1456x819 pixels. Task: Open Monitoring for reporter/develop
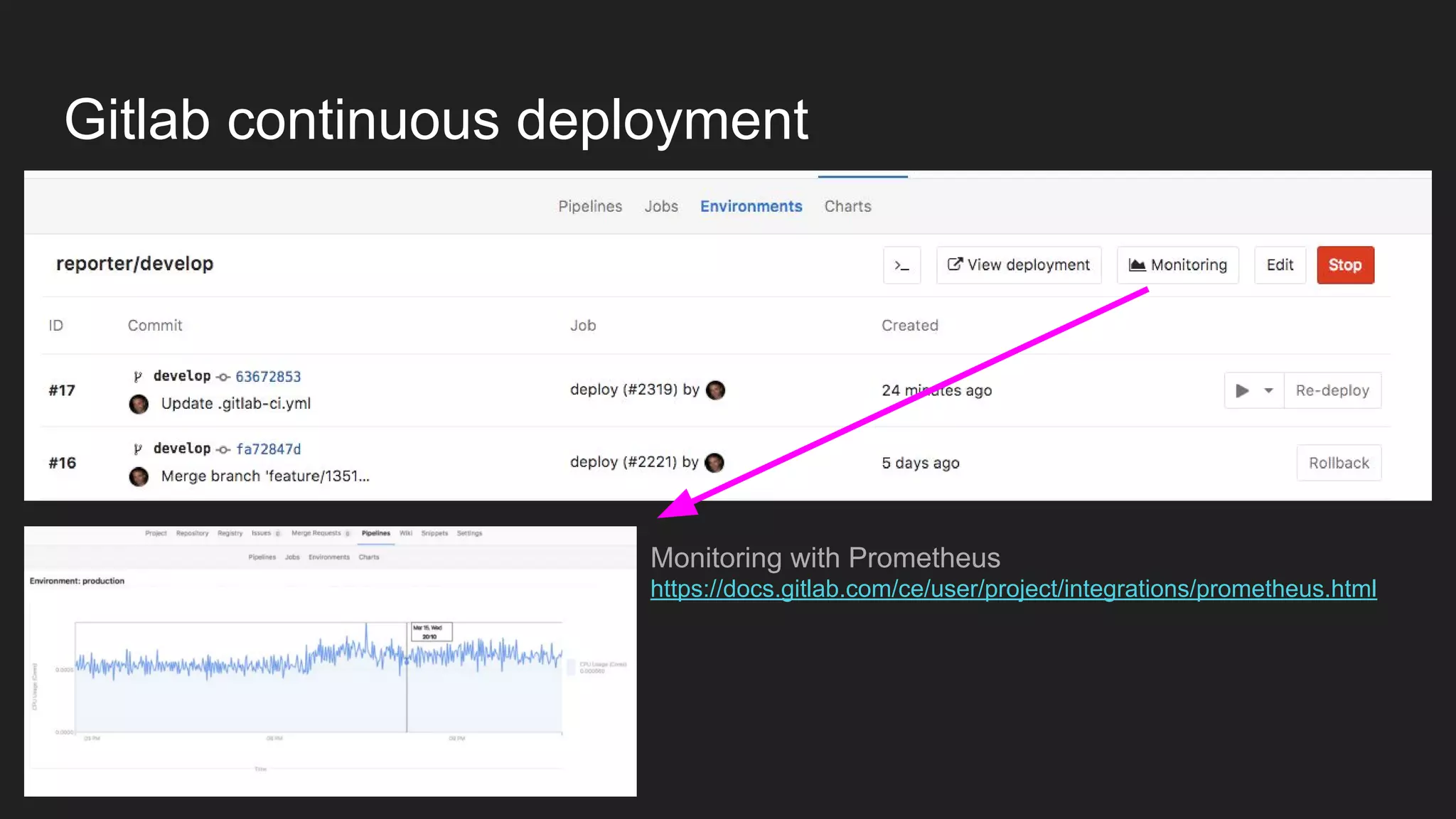[1177, 265]
